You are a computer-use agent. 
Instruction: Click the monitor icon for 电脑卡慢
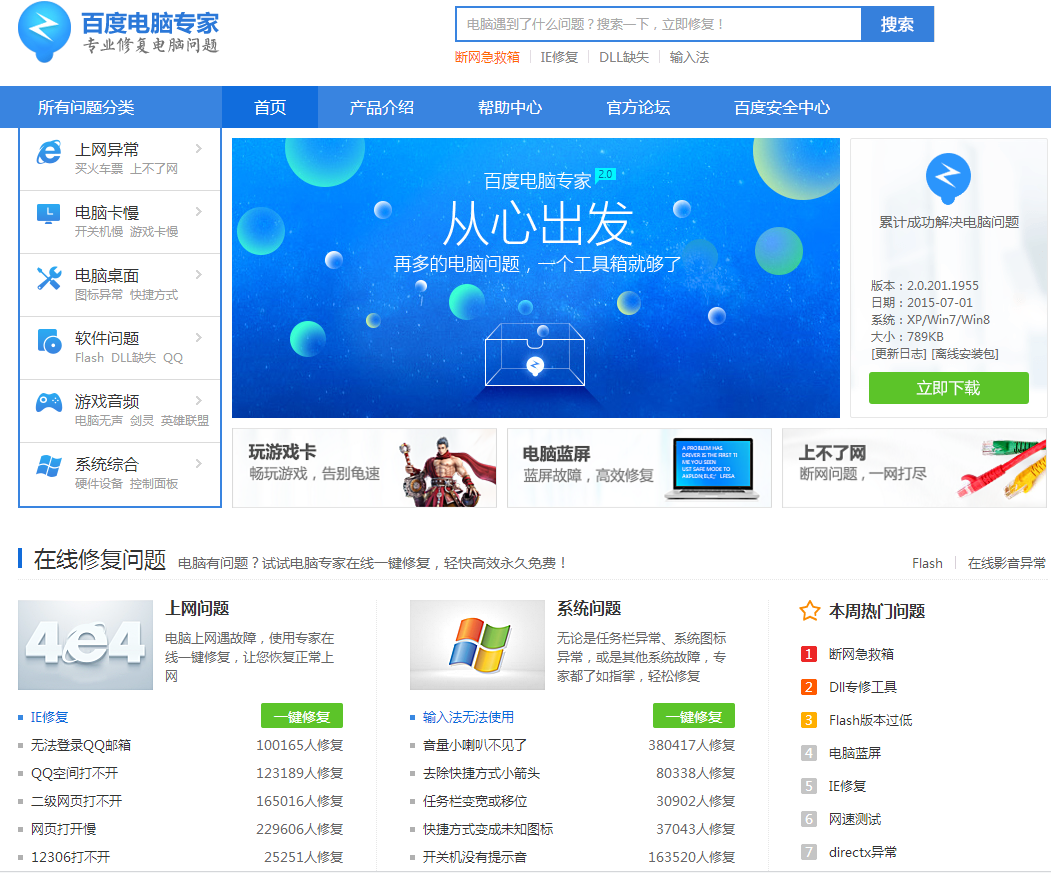coord(48,214)
